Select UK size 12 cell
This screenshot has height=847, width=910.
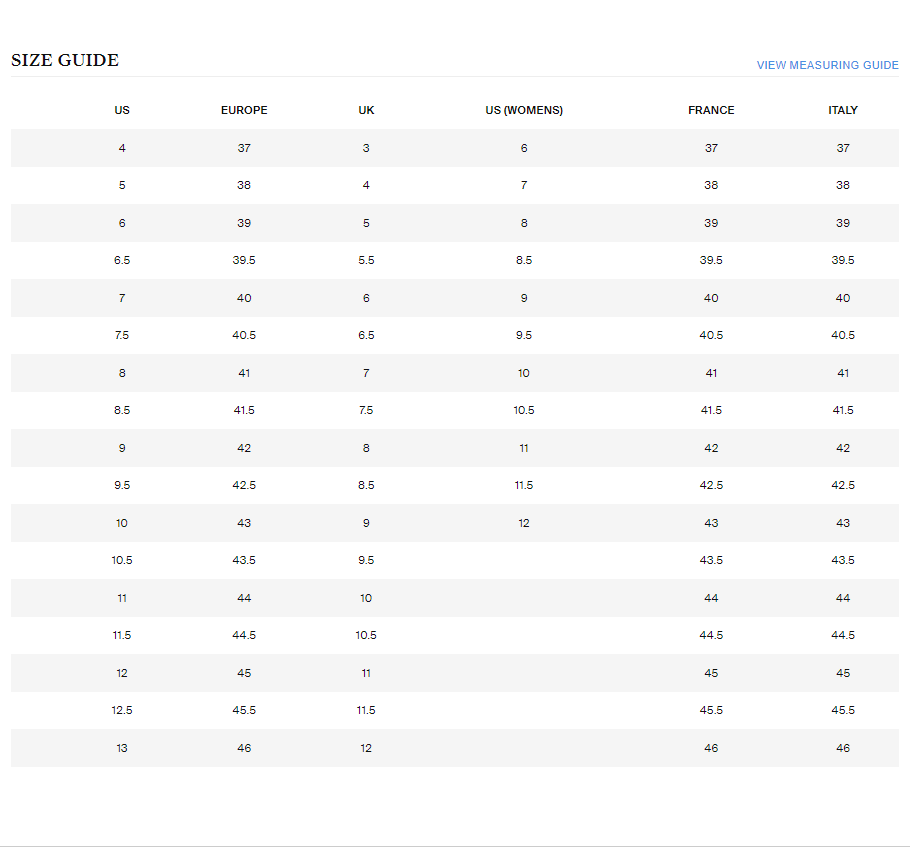pos(366,748)
